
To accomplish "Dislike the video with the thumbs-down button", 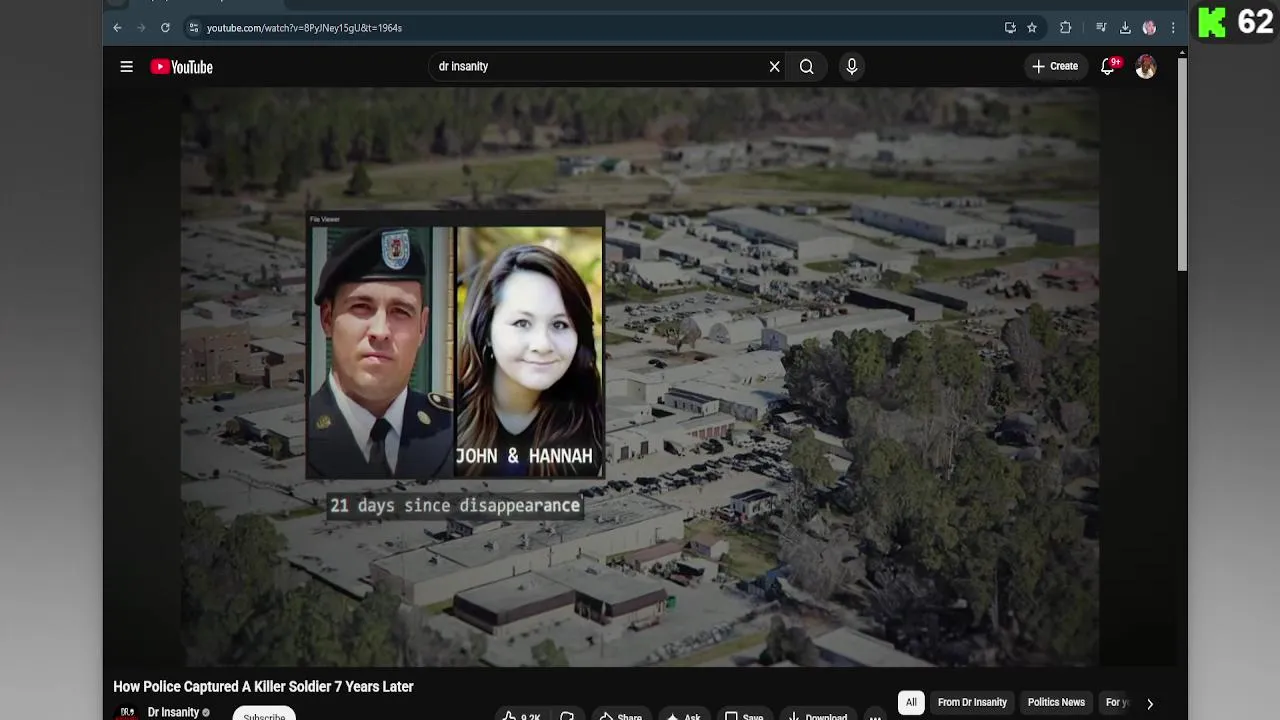I will pos(567,715).
